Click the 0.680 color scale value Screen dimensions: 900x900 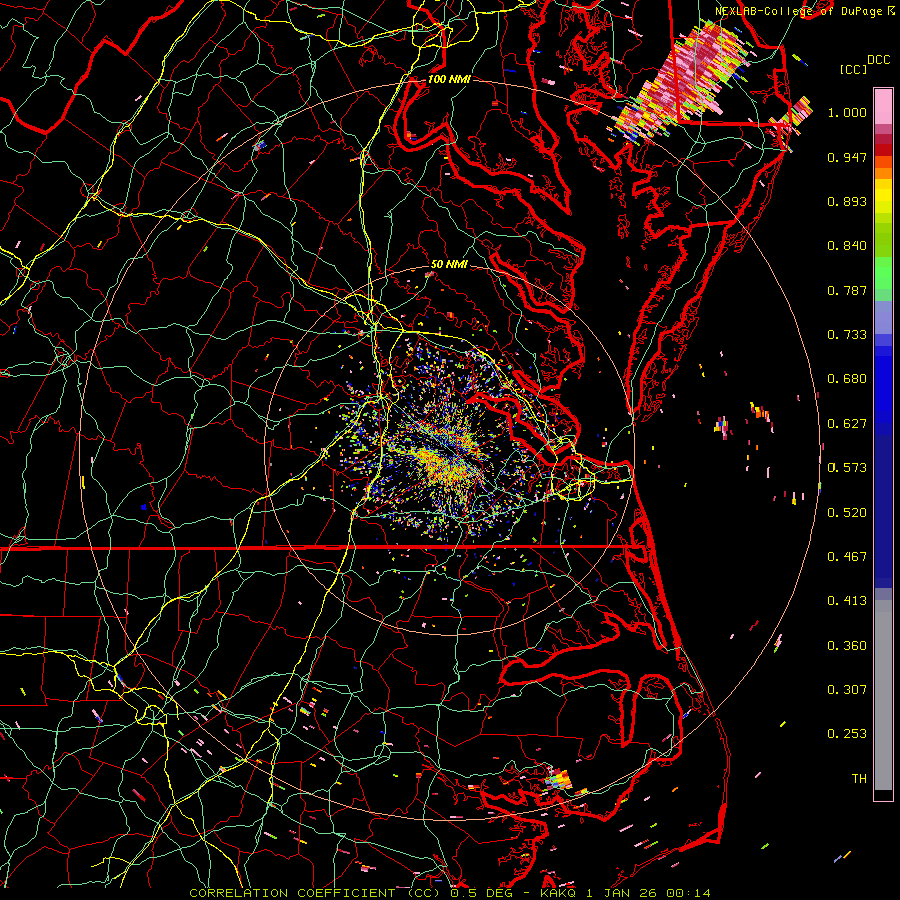coord(847,379)
